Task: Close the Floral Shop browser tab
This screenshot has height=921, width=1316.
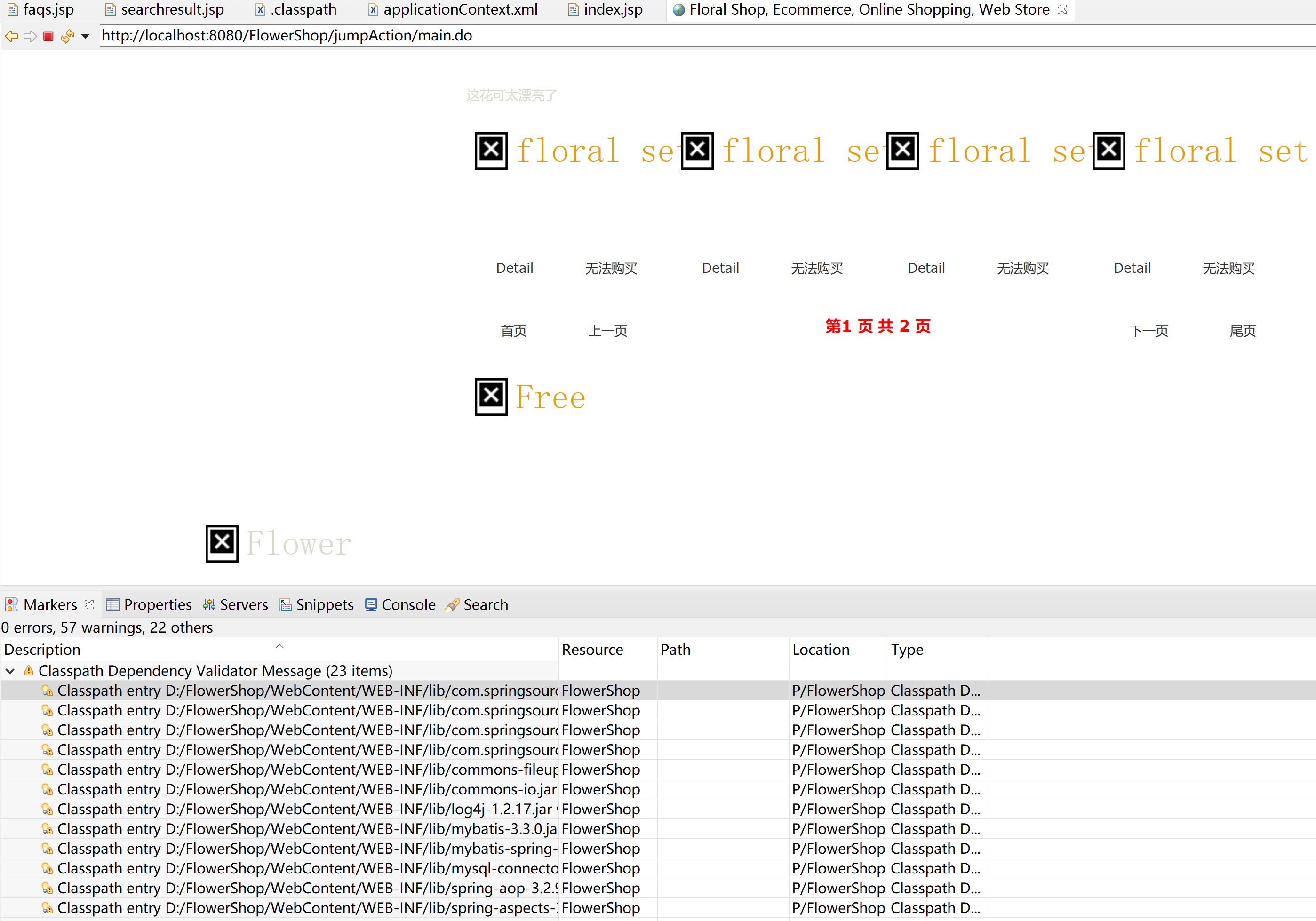Action: 1061,9
